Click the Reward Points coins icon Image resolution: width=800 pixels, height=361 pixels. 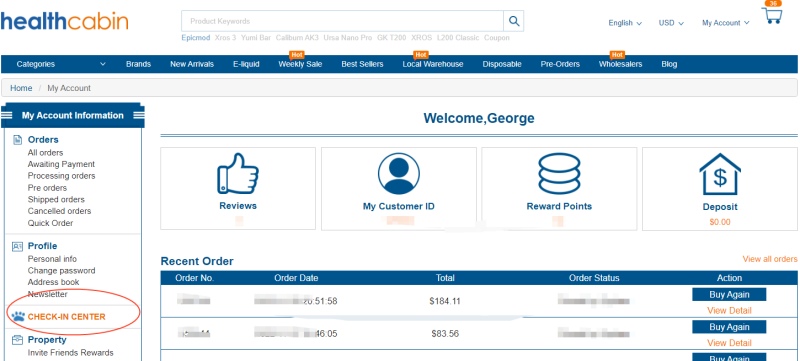(559, 173)
